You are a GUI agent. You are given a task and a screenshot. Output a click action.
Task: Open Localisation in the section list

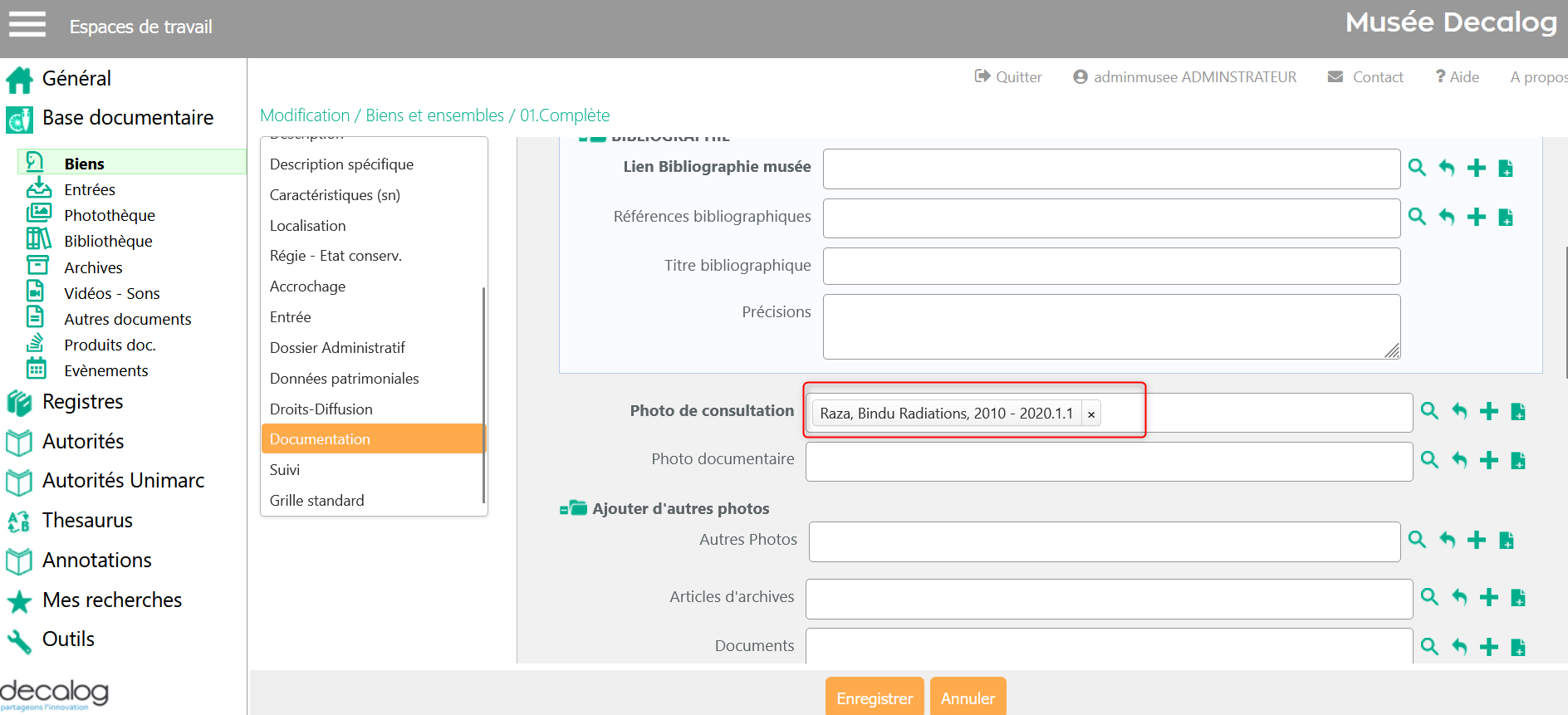click(x=308, y=226)
